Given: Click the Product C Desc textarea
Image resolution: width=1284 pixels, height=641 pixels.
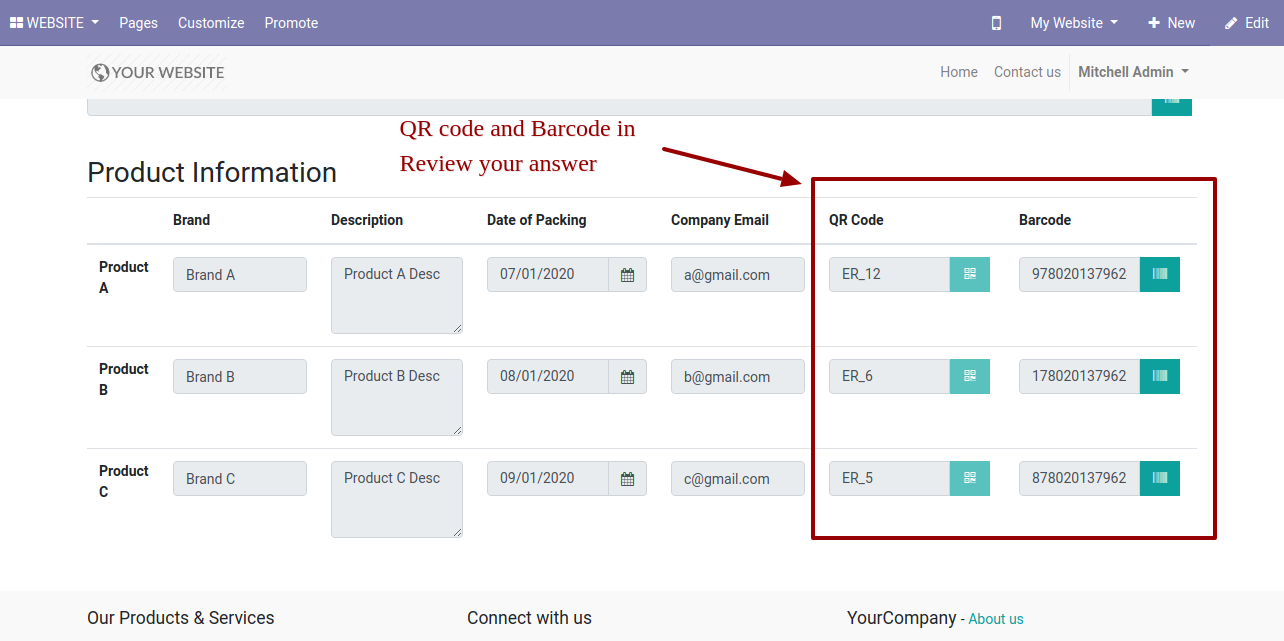Looking at the screenshot, I should pos(397,499).
